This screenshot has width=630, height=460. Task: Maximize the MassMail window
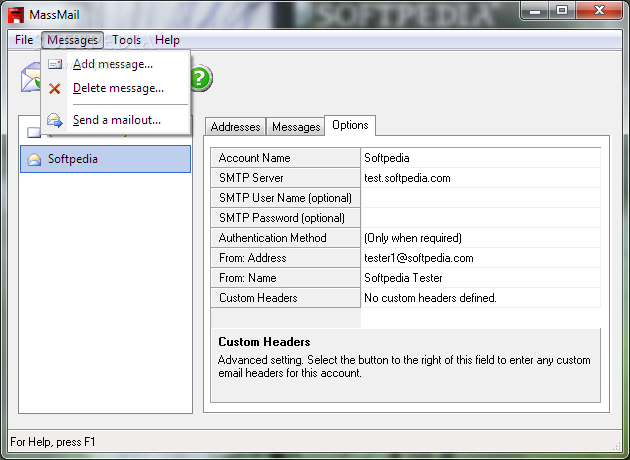click(x=562, y=10)
